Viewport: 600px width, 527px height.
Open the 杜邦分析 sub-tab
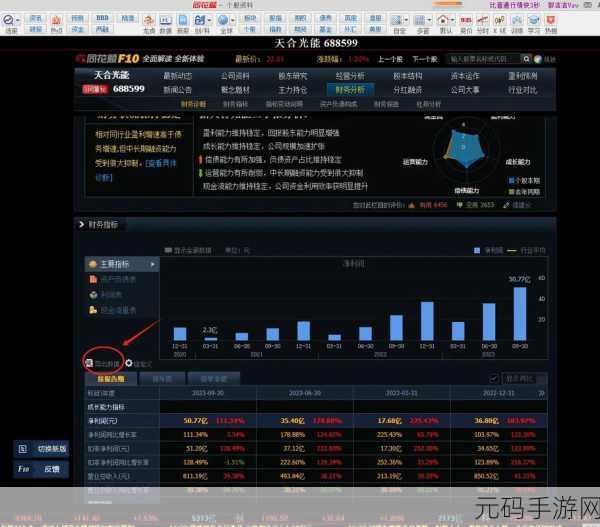tap(429, 104)
